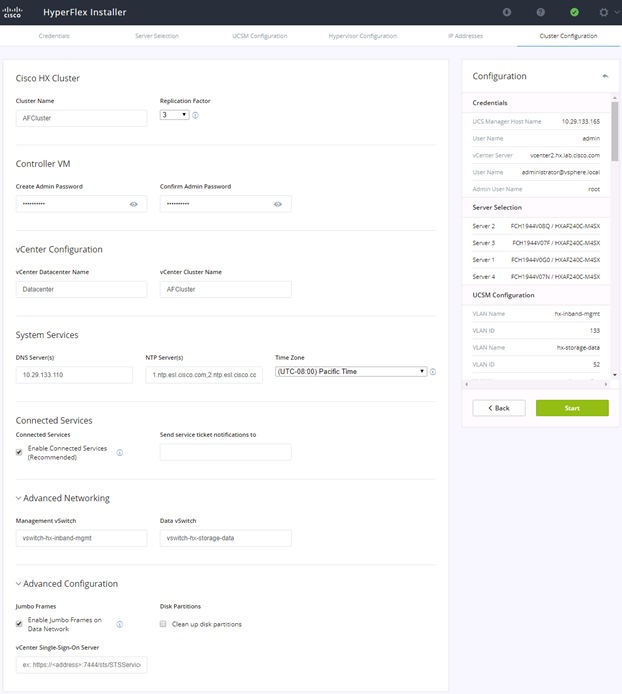This screenshot has height=694, width=622.
Task: Click the green status checkmark icon
Action: 574,12
